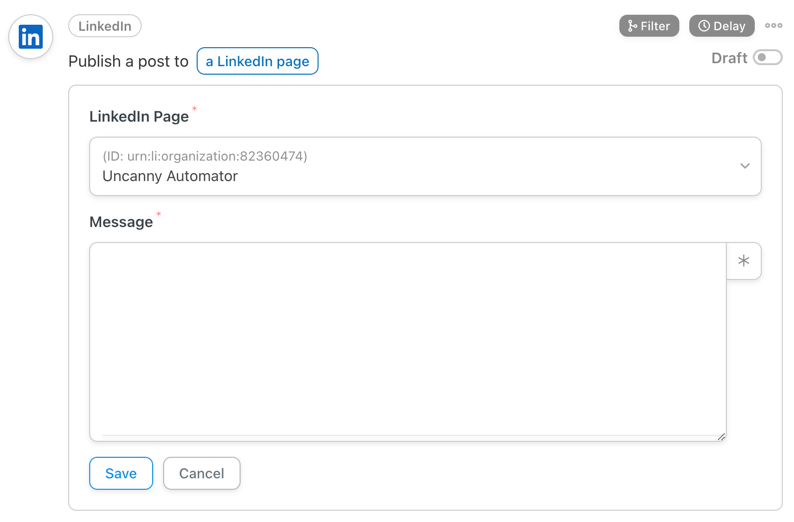Click the clock icon in the Delay button
Screen dimensions: 794x522
point(704,26)
